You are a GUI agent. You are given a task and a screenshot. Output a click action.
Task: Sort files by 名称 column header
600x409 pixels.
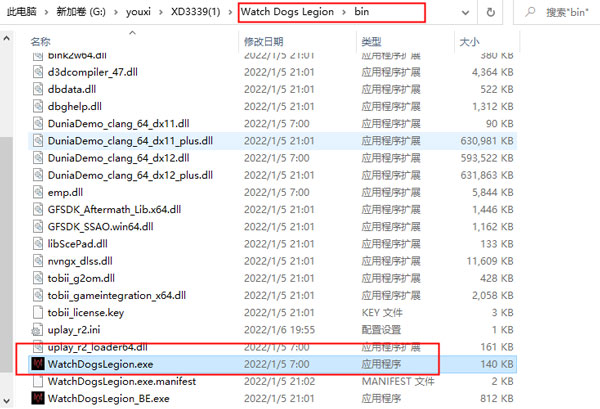[40, 41]
